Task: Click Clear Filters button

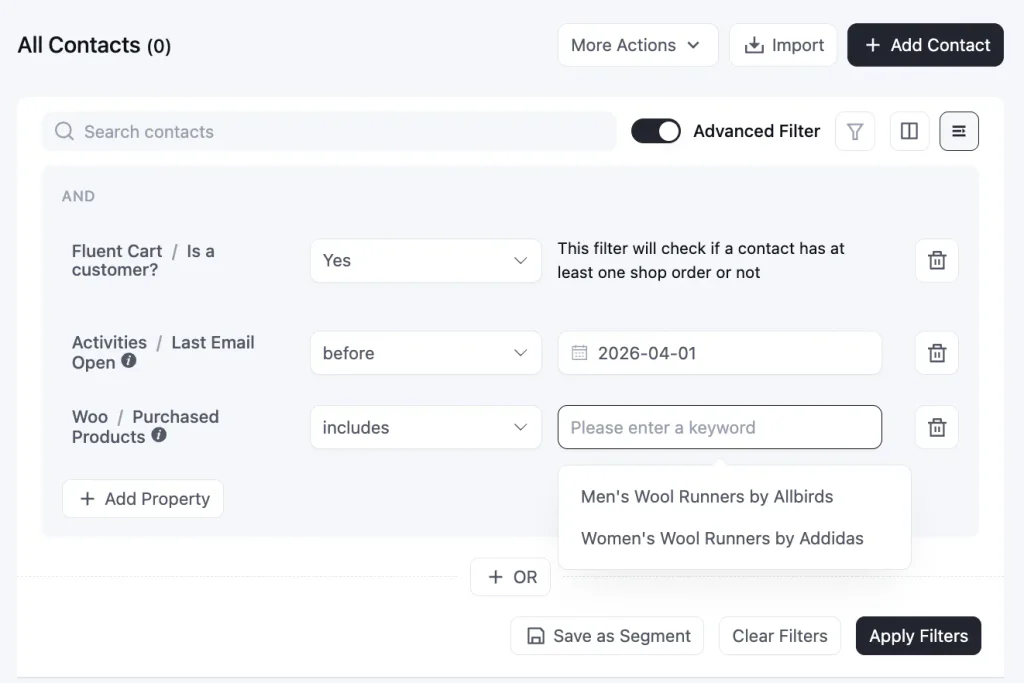Action: (x=780, y=636)
